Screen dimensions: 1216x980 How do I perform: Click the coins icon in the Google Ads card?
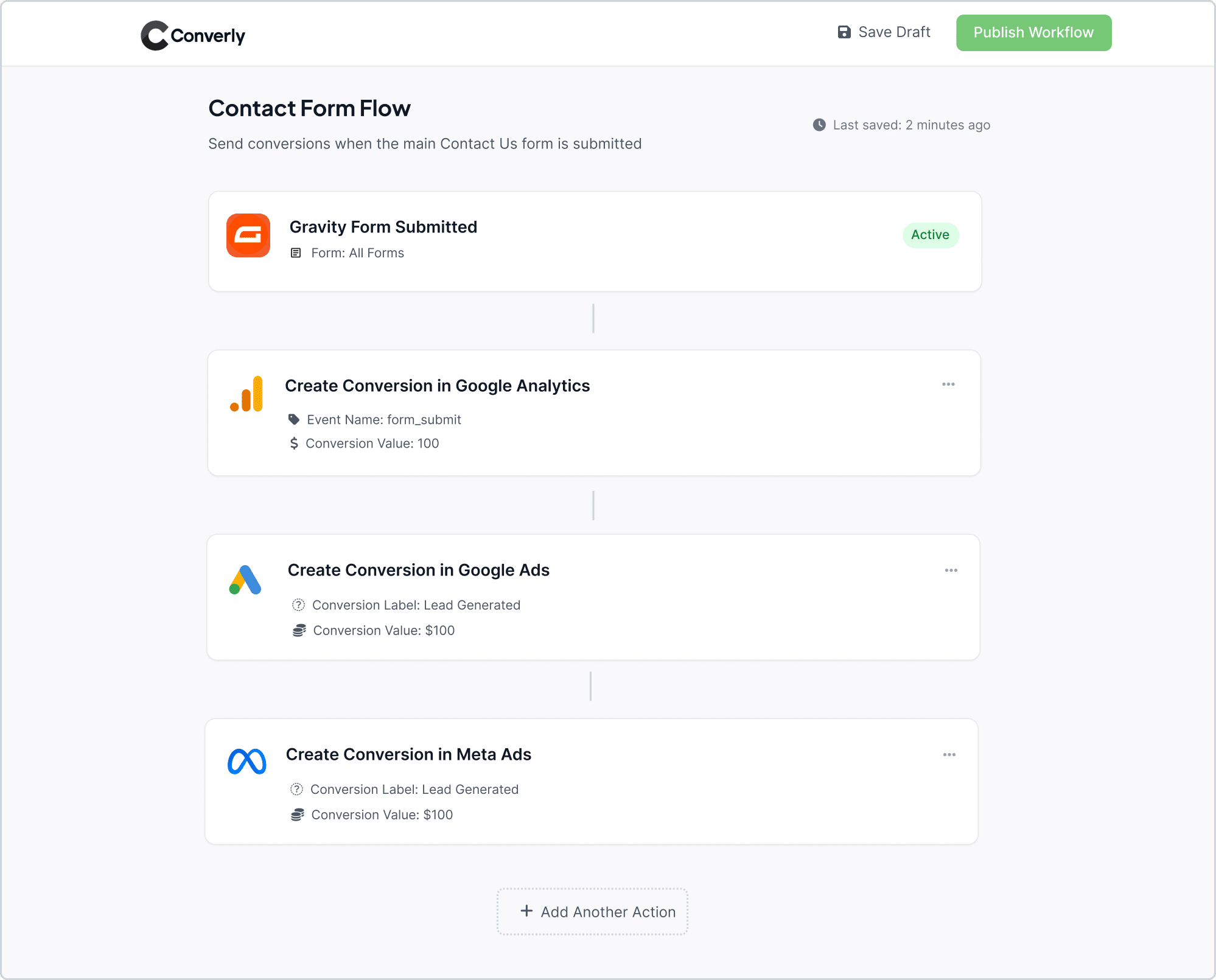click(x=299, y=631)
